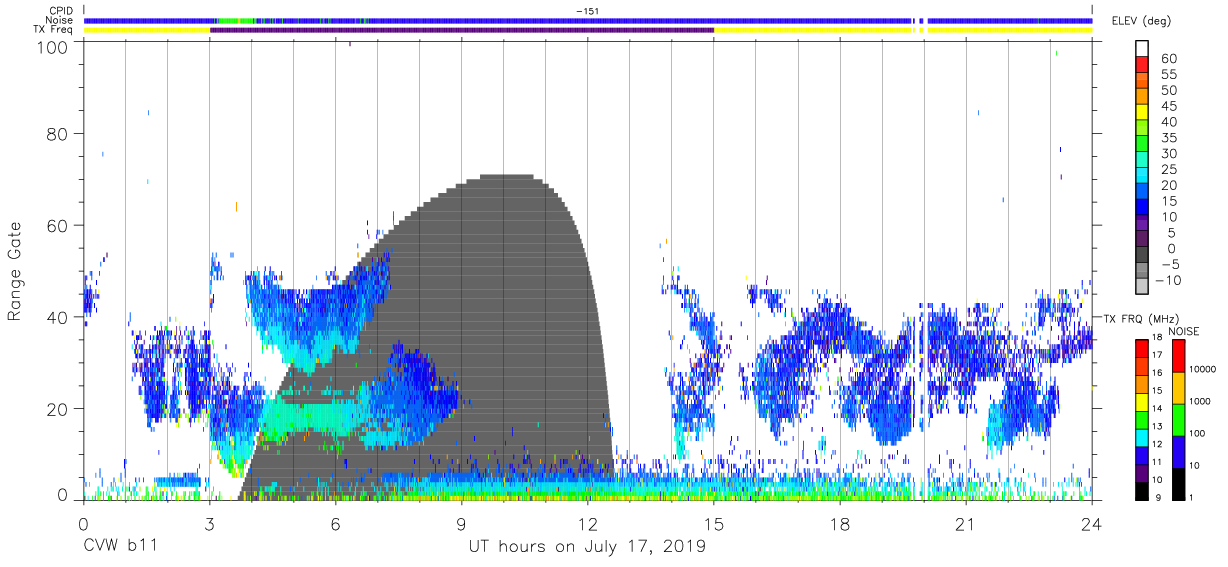The width and height of the screenshot is (1228, 567).
Task: Click the 100 tick label on Range Gate axis
Action: tap(53, 46)
